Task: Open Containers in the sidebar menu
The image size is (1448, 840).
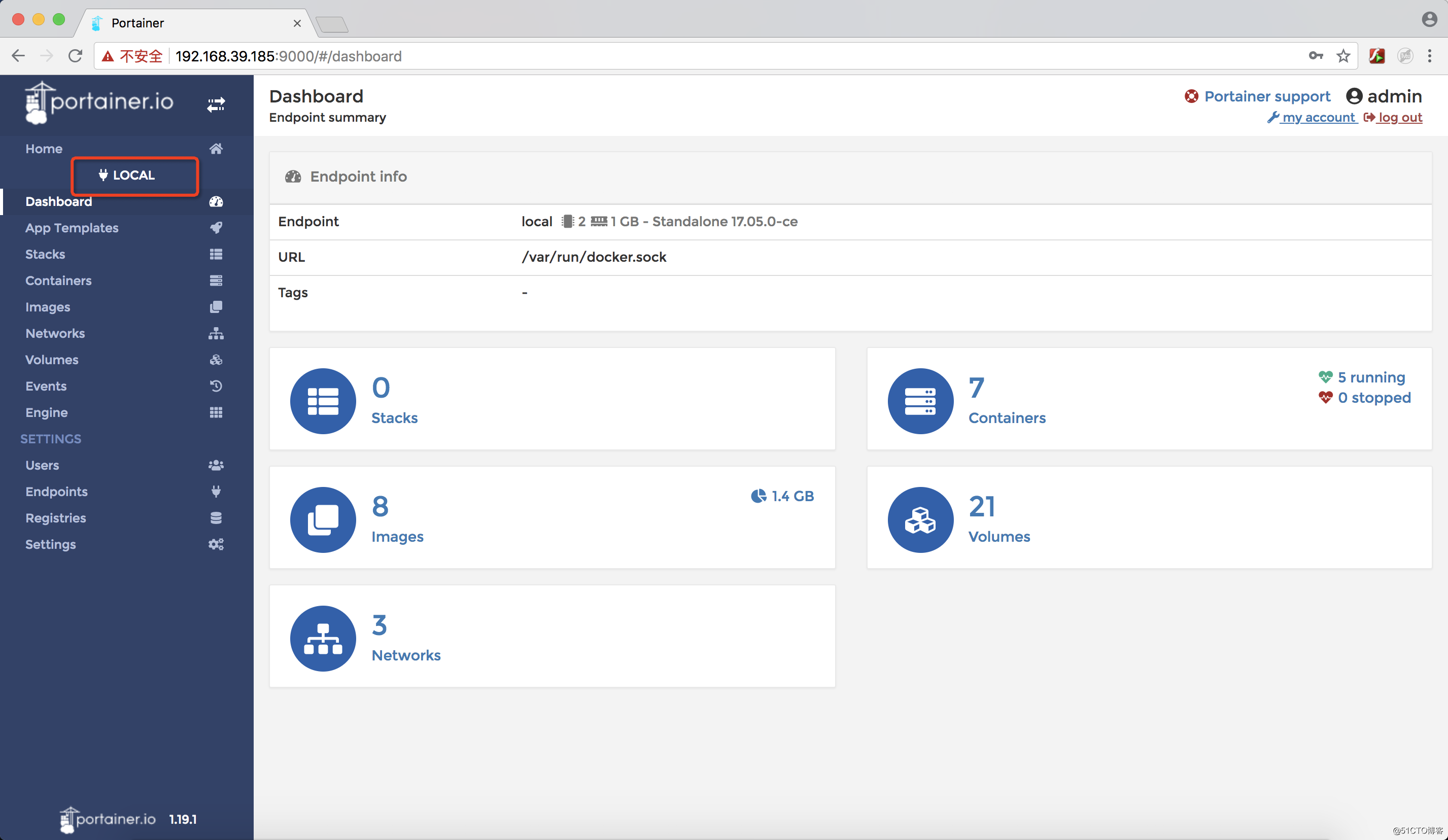Action: (59, 281)
